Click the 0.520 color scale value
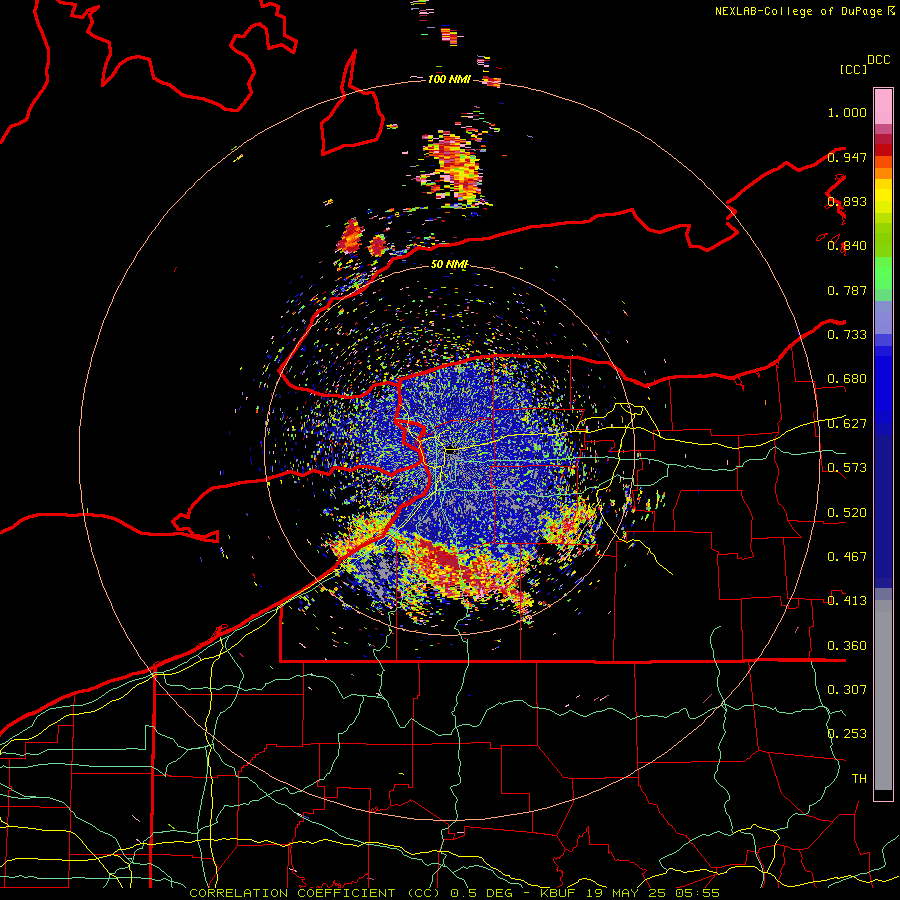This screenshot has width=900, height=900. 847,513
